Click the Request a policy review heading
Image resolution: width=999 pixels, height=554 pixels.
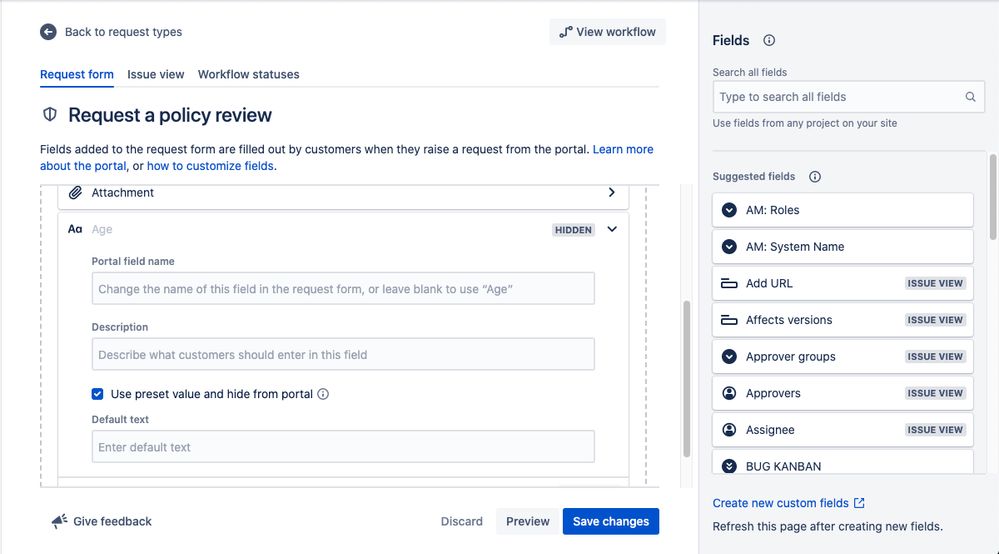170,115
